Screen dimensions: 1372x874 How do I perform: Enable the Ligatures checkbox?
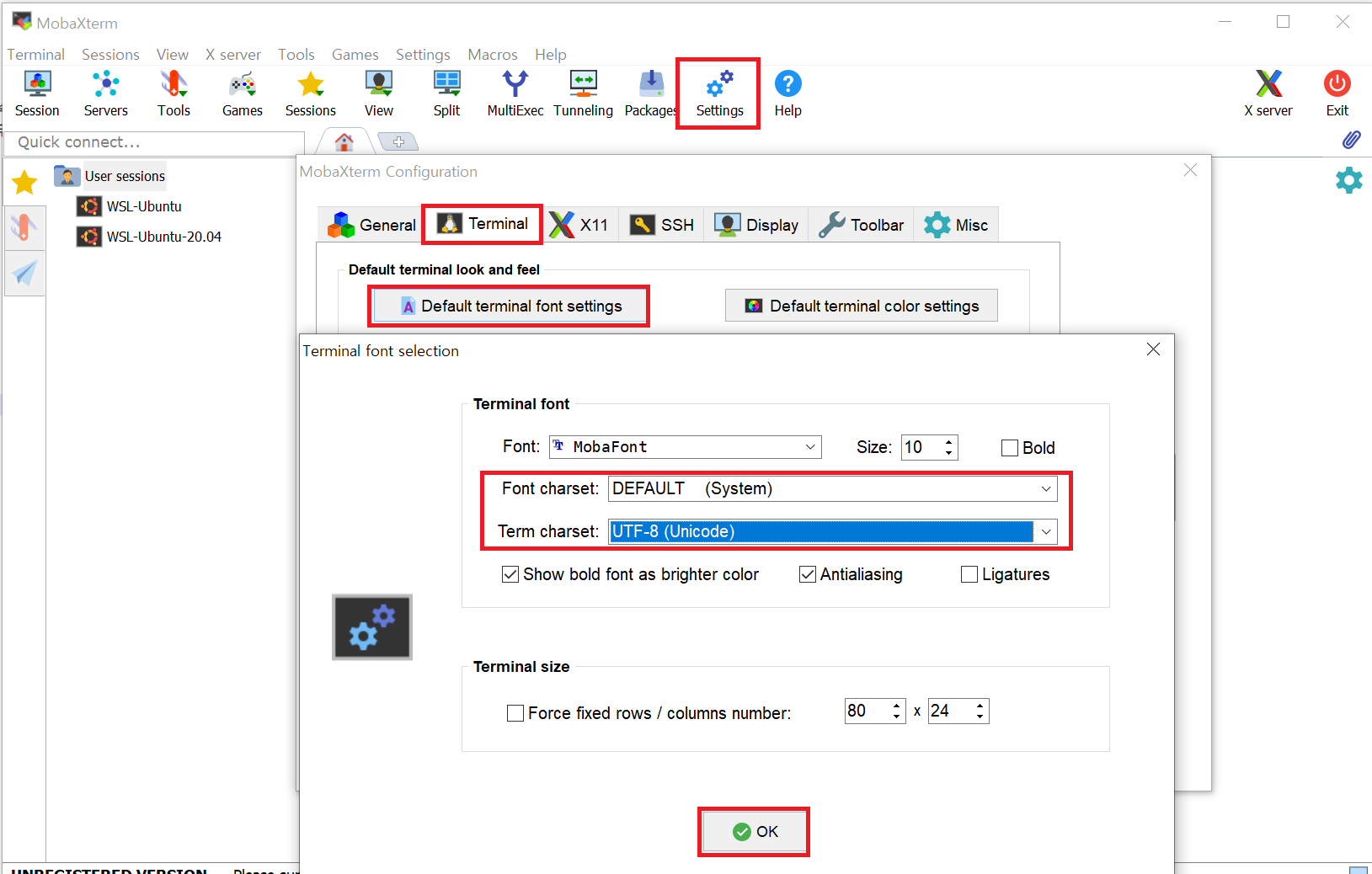pyautogui.click(x=969, y=574)
